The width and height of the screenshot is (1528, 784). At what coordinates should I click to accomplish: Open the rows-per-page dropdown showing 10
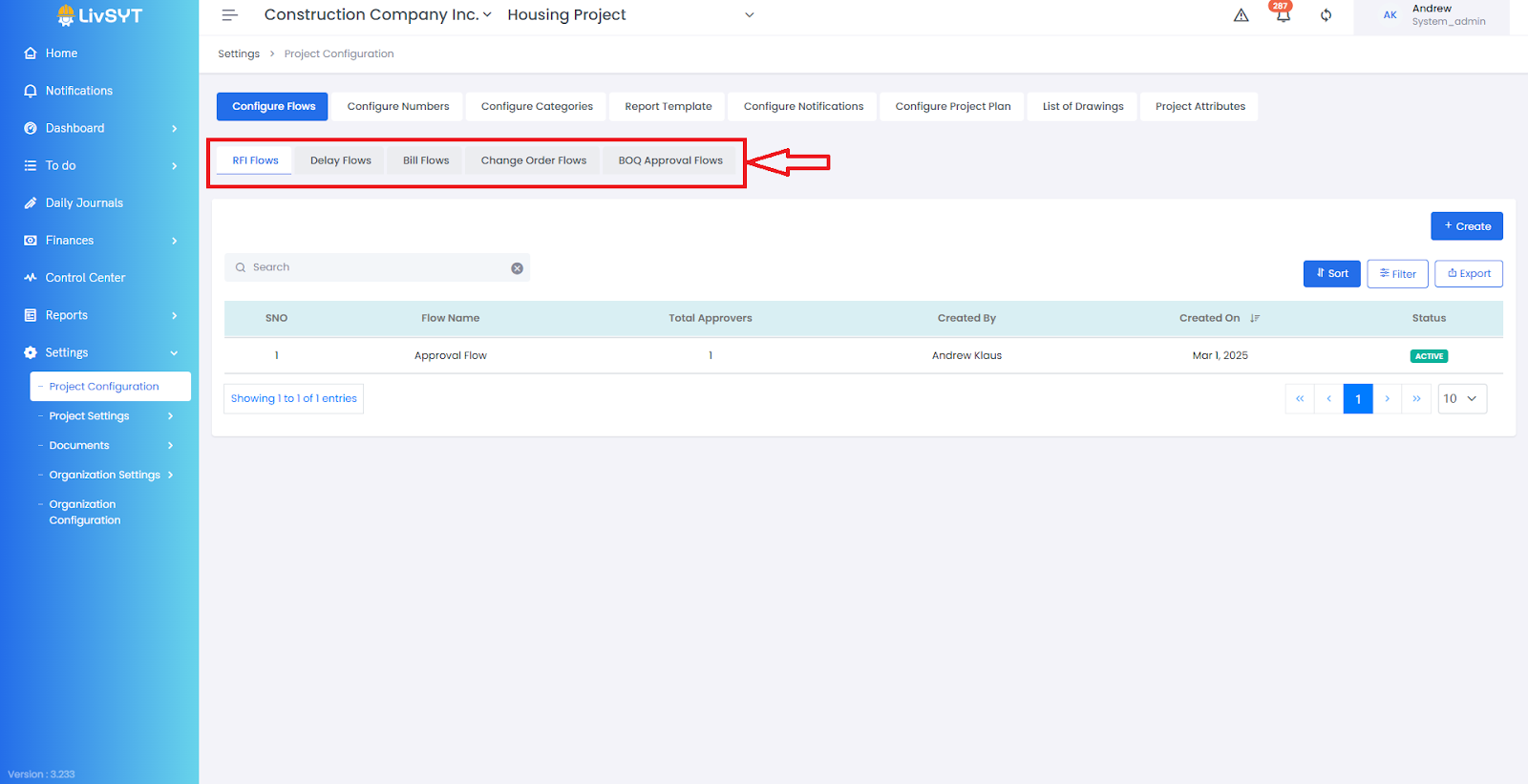[1462, 399]
